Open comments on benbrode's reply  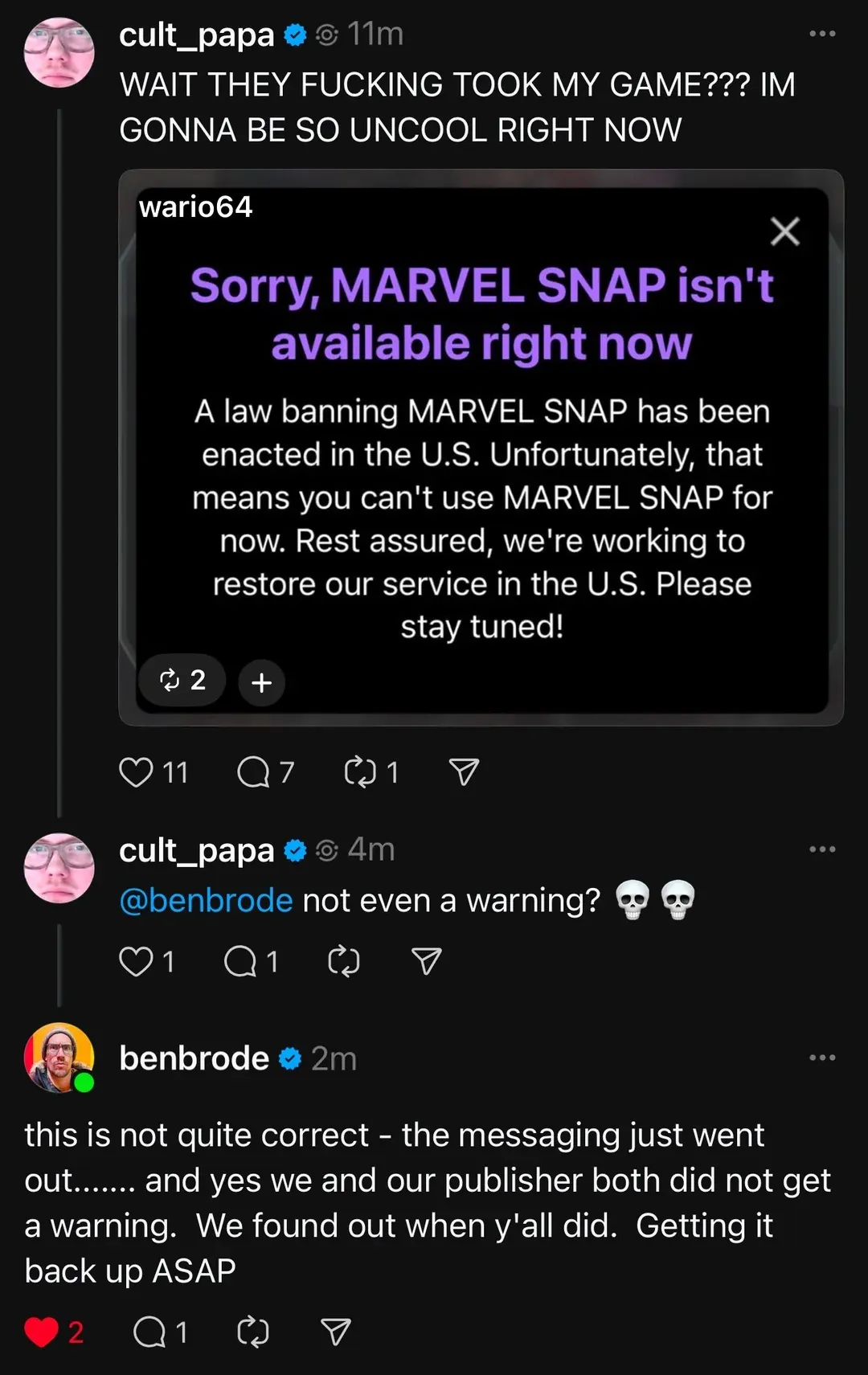[149, 1332]
